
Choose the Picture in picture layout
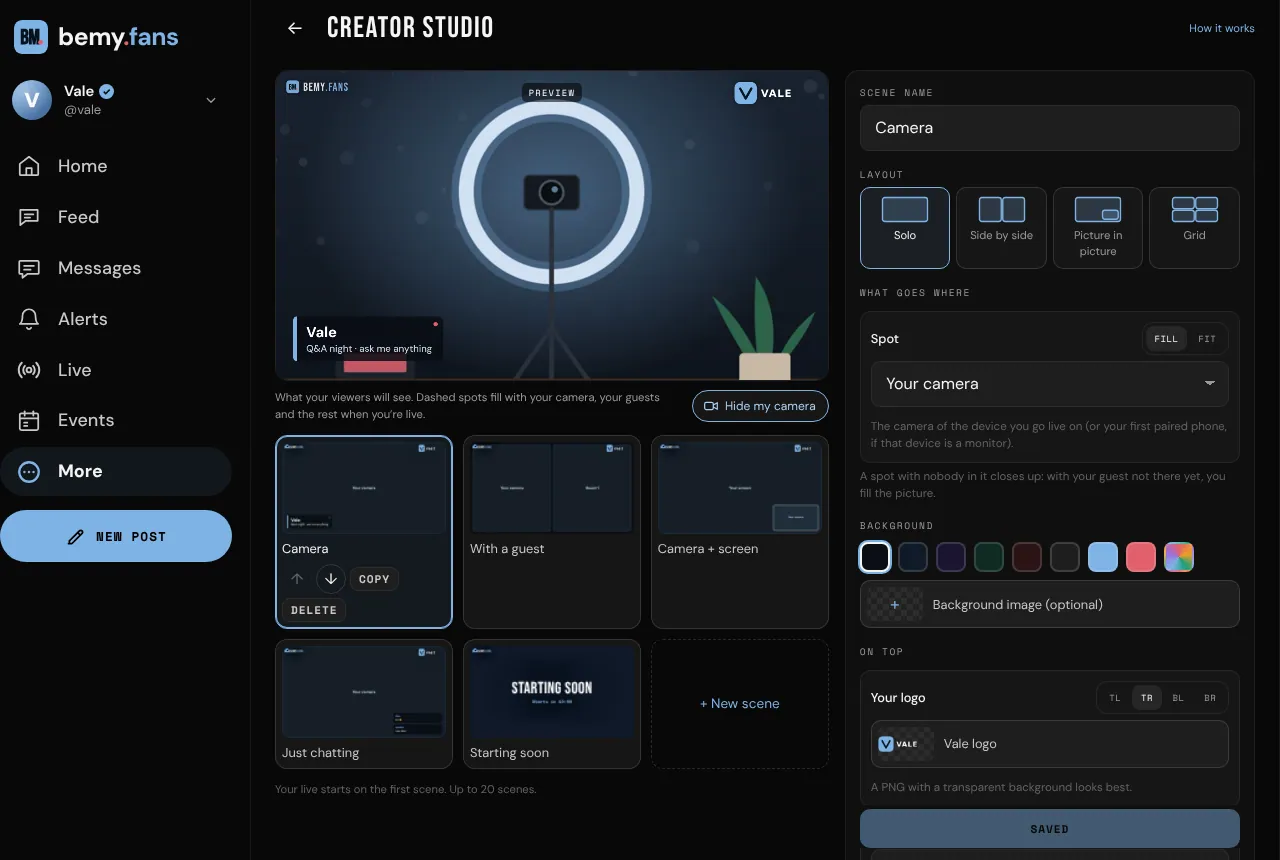1098,228
